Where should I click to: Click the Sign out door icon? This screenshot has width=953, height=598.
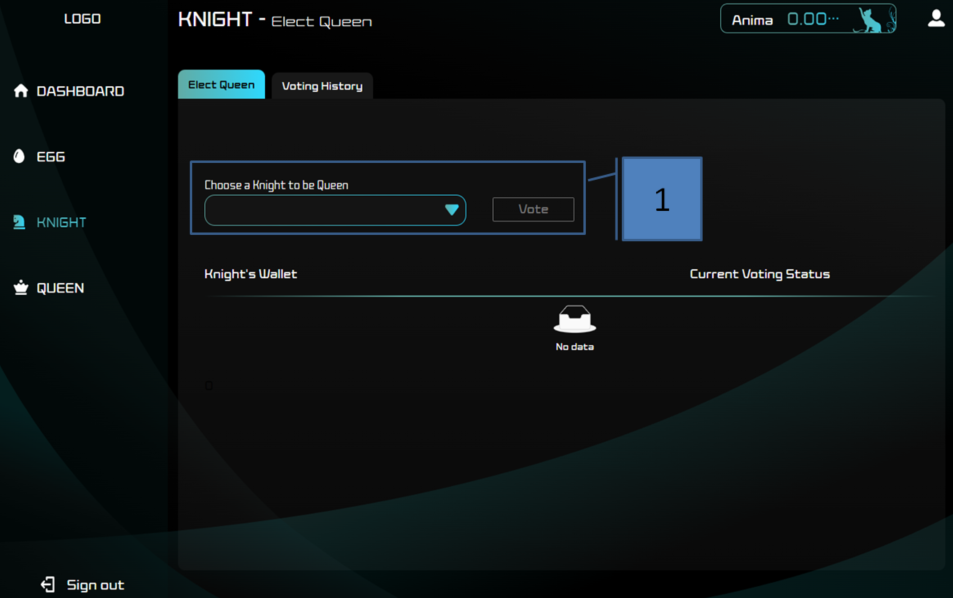point(47,585)
